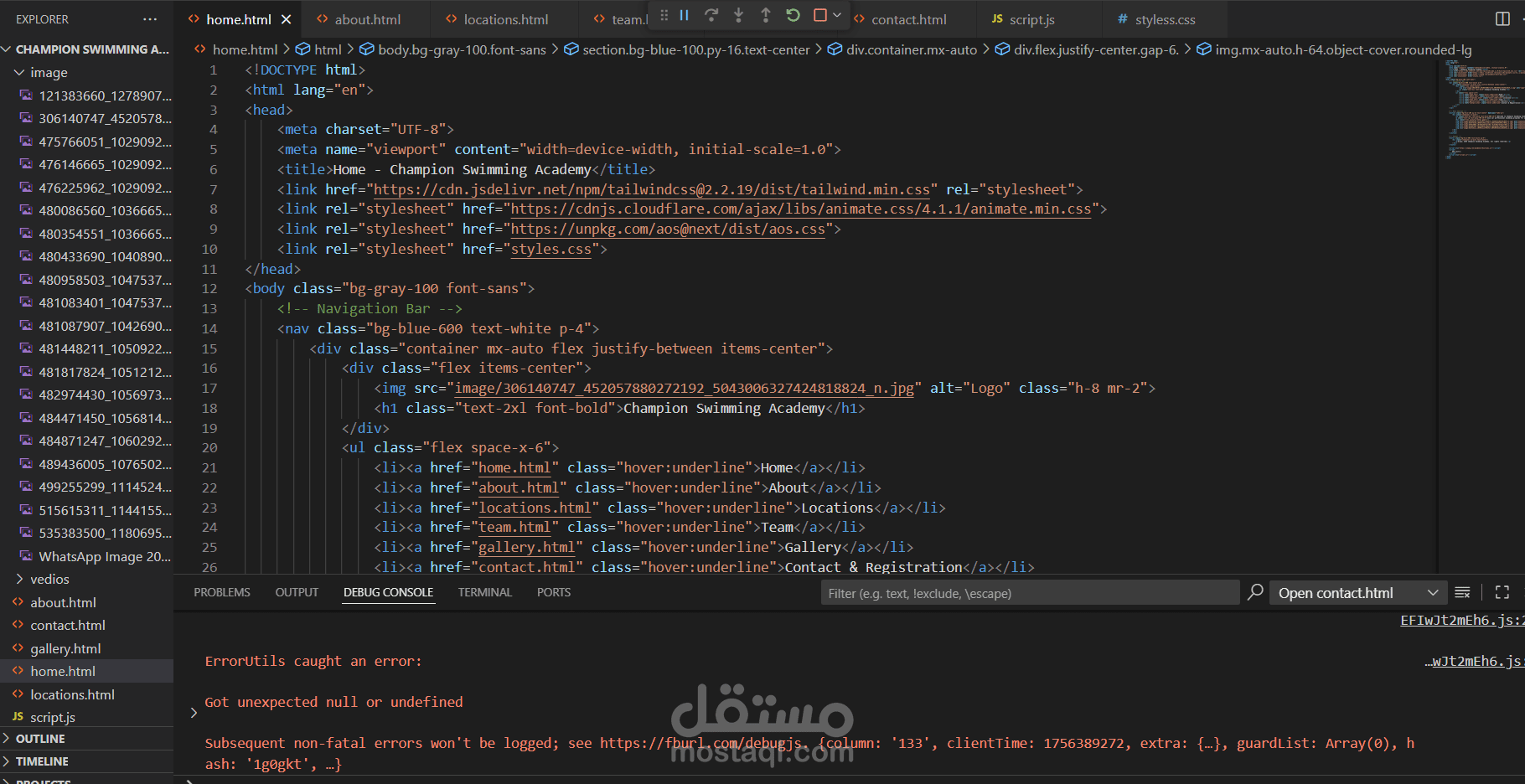Image resolution: width=1525 pixels, height=784 pixels.
Task: Split the editor with the layout icon
Action: (1502, 18)
